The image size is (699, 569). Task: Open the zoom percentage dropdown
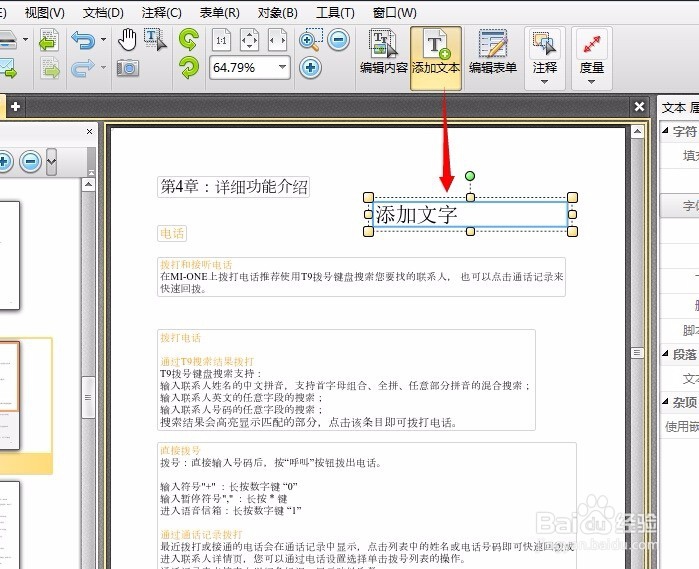coord(282,67)
